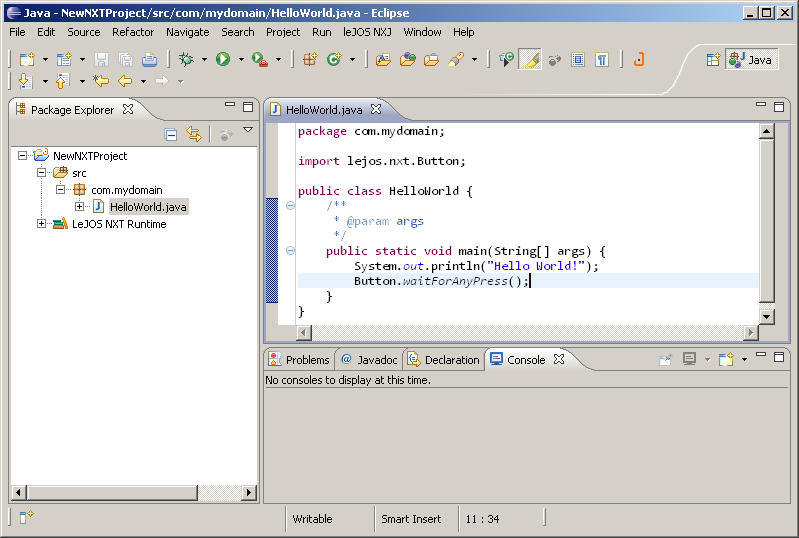Open the Window menu

[x=422, y=32]
